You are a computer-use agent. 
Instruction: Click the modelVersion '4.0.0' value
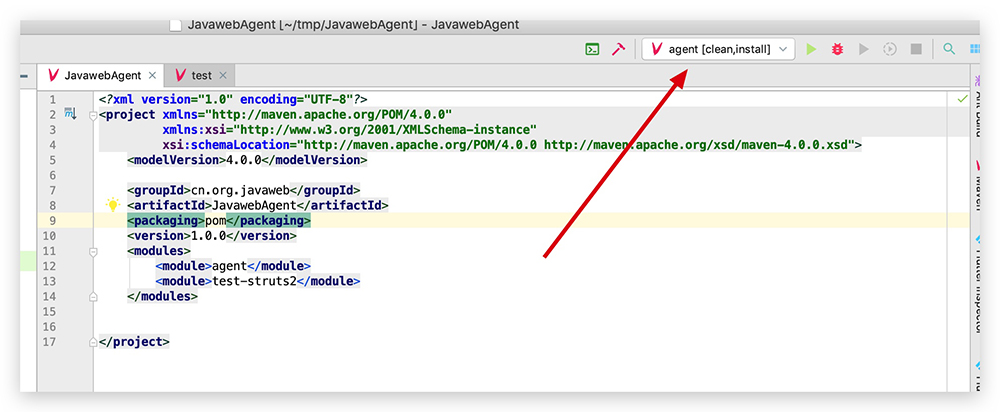244,160
